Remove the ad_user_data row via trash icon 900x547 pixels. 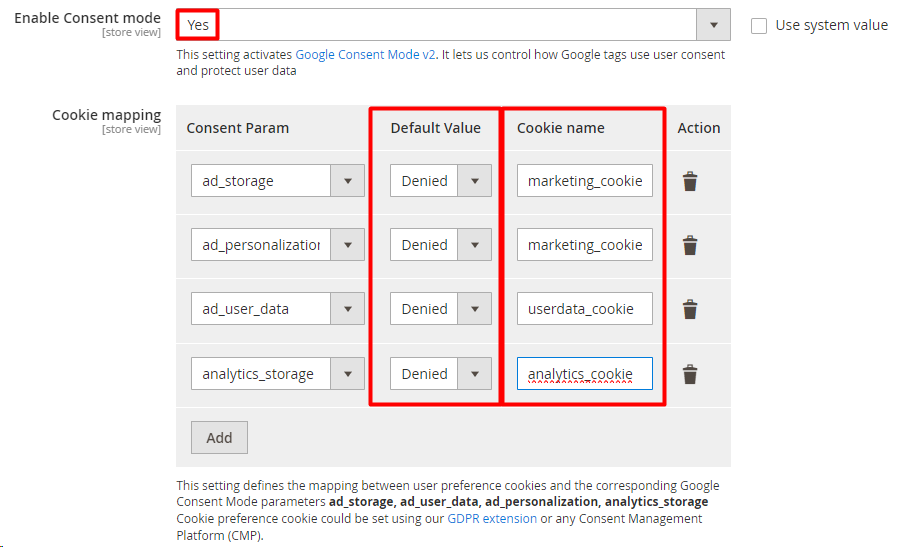tap(690, 309)
